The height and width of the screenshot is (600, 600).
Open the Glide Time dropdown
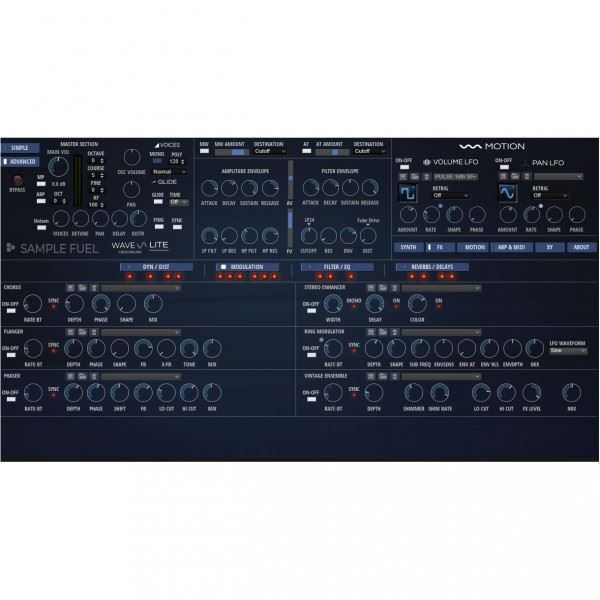(179, 202)
